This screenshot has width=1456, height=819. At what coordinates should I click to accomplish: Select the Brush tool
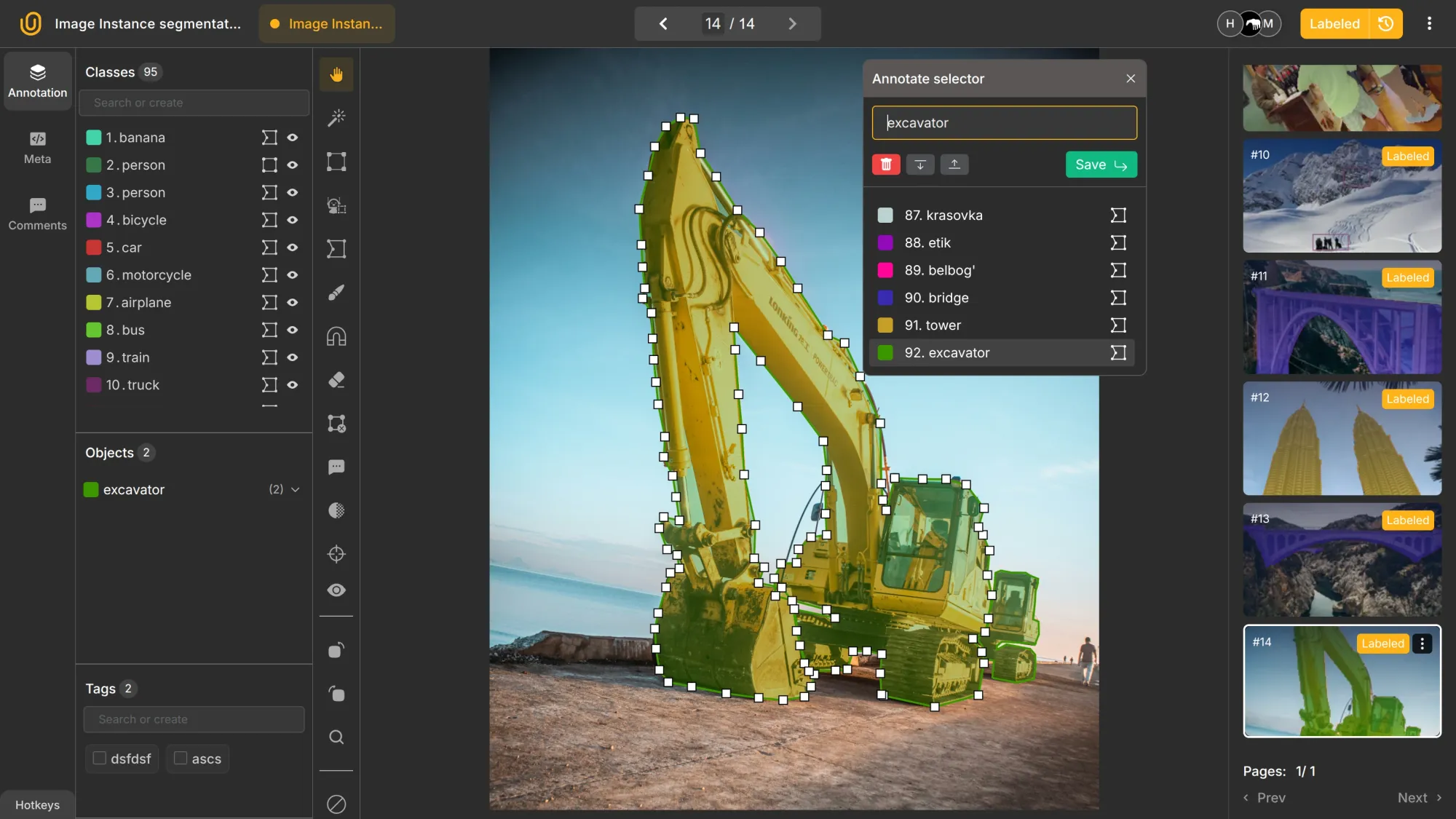(336, 292)
